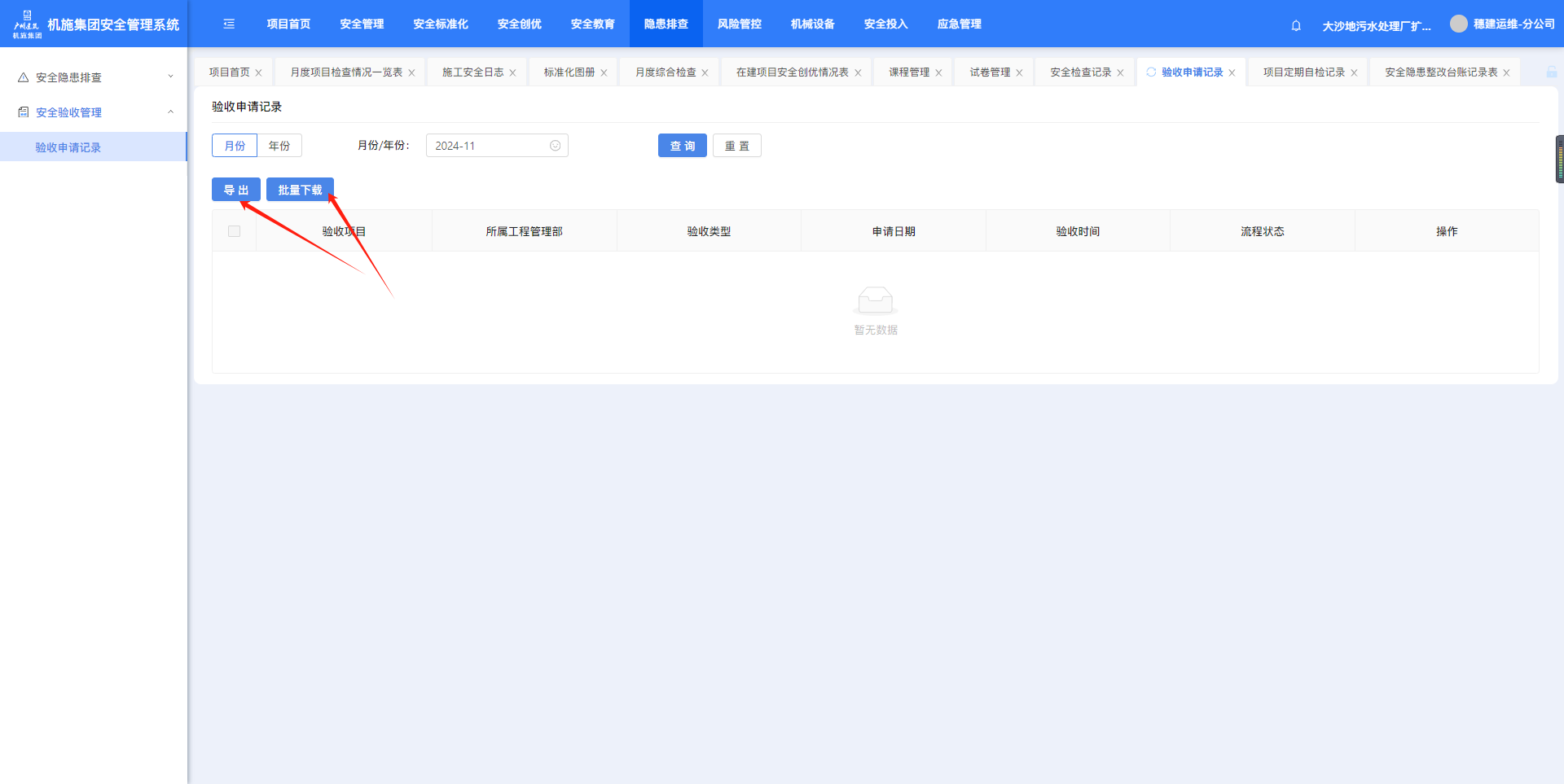Close the 项目首页 tab
This screenshot has width=1564, height=784.
click(259, 73)
